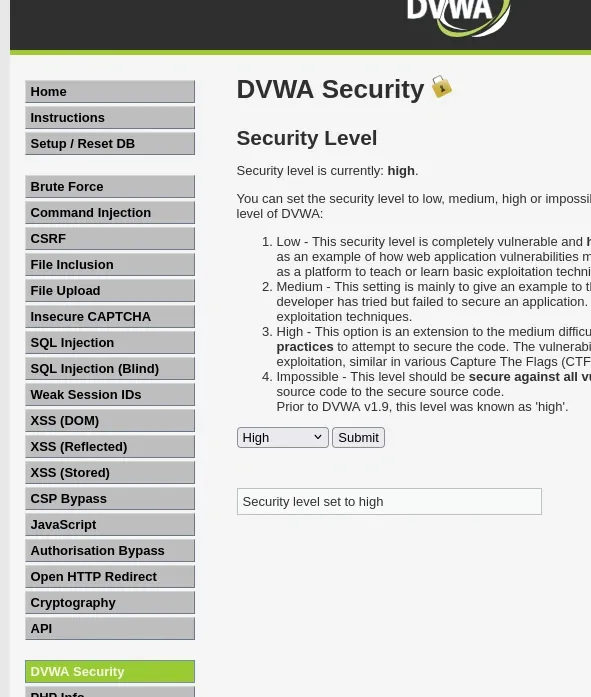Image resolution: width=591 pixels, height=697 pixels.
Task: Click the padlock icon beside DVWA Security heading
Action: coord(441,87)
